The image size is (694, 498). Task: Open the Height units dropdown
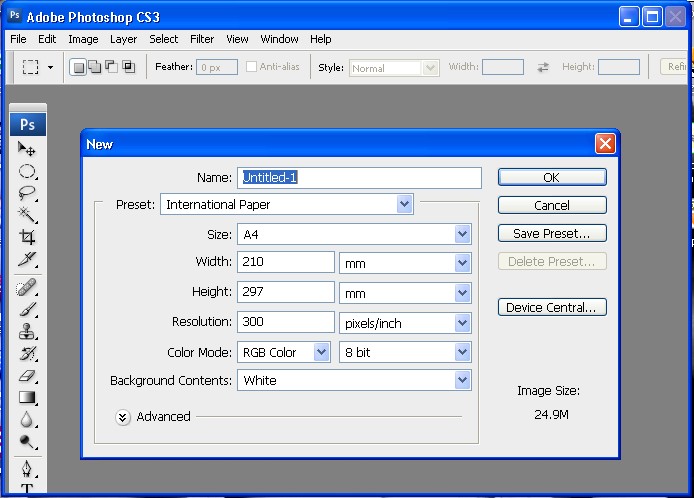405,293
